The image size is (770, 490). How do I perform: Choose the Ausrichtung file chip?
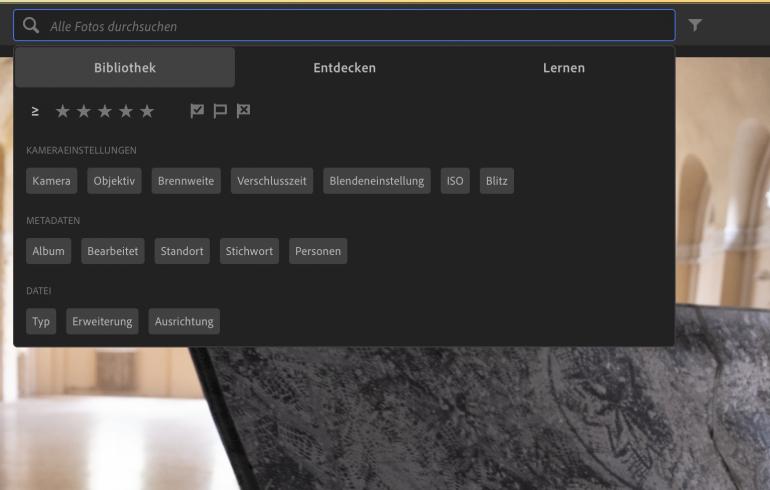pos(184,321)
